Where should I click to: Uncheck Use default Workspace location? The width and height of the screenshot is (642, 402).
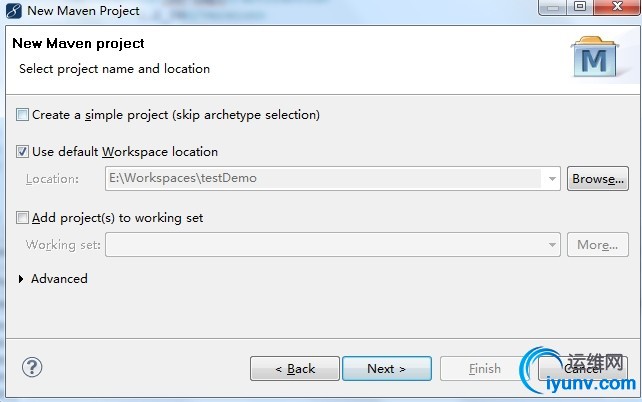23,152
